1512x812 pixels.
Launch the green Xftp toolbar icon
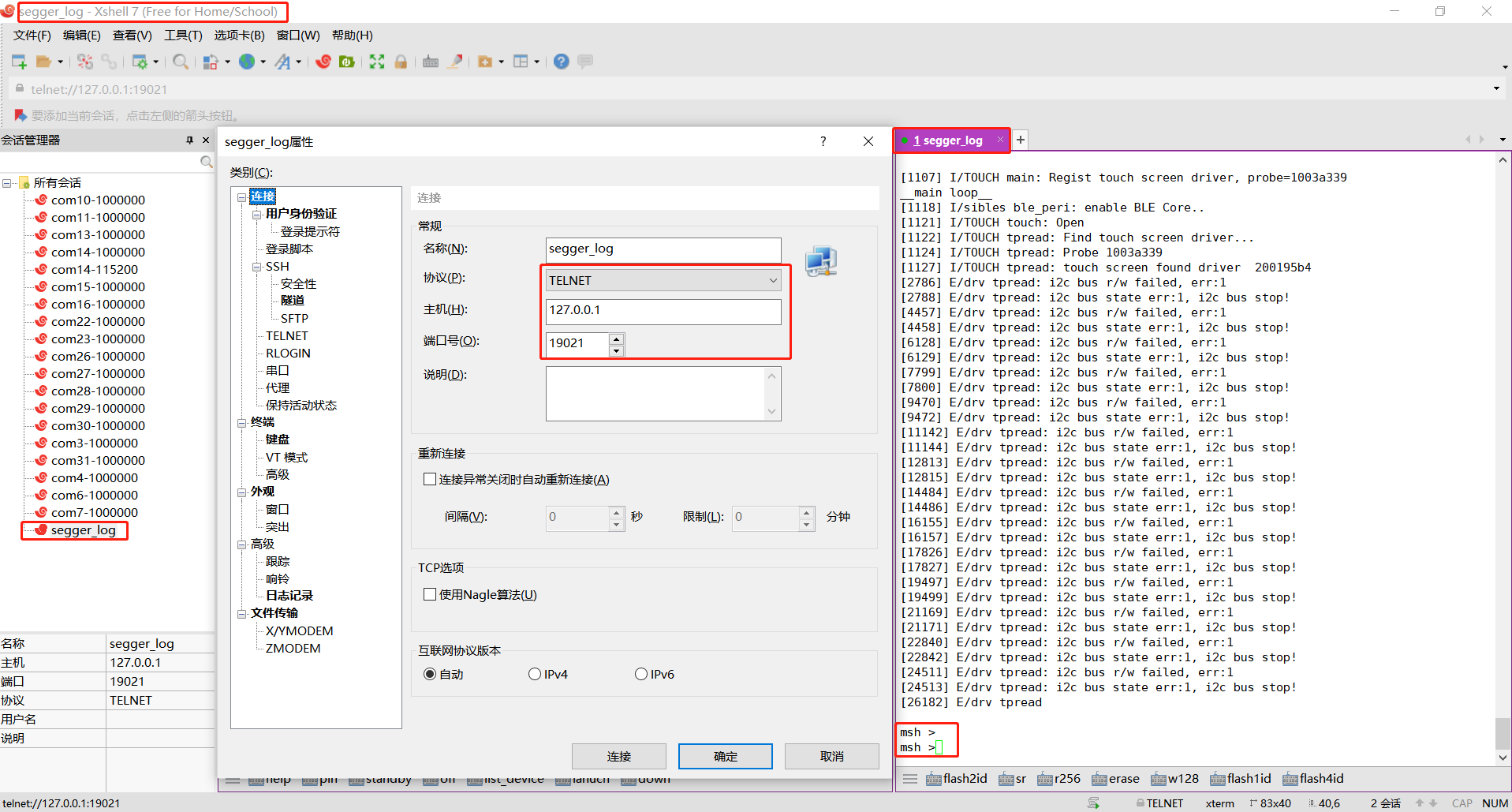pyautogui.click(x=347, y=62)
